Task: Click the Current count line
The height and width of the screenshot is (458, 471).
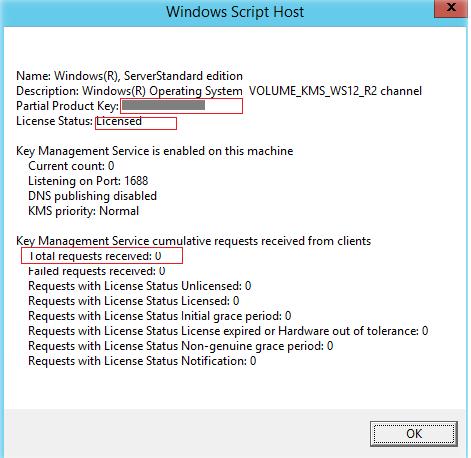Action: (71, 166)
